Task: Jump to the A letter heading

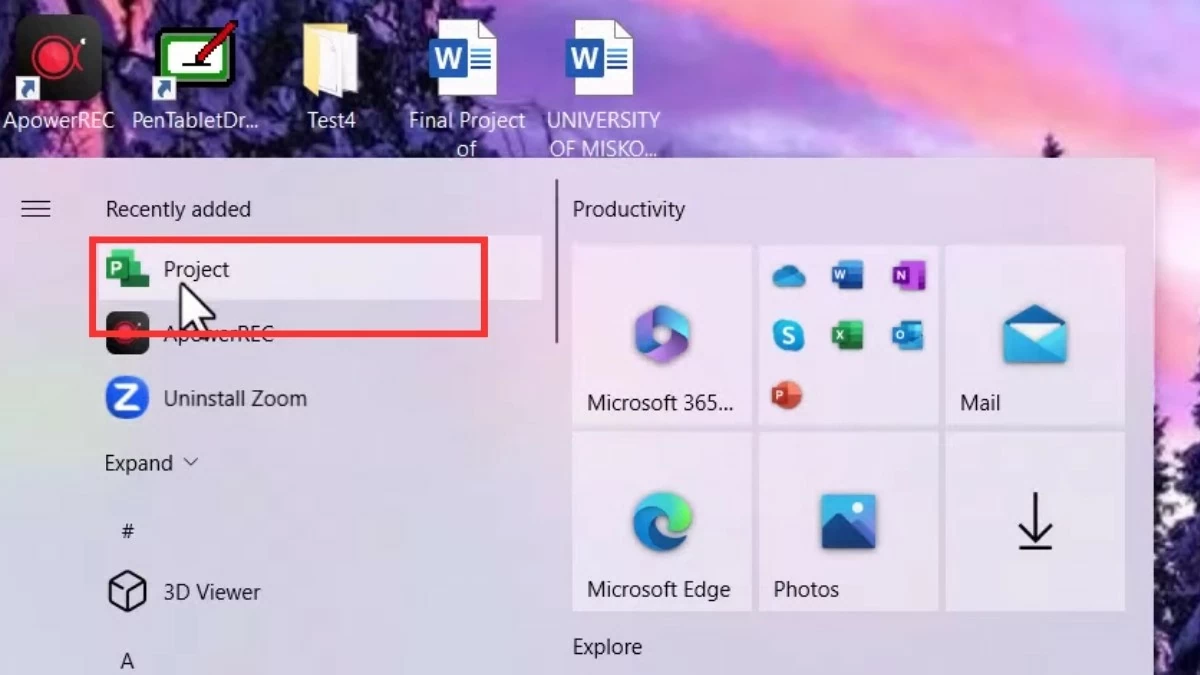Action: (x=127, y=660)
